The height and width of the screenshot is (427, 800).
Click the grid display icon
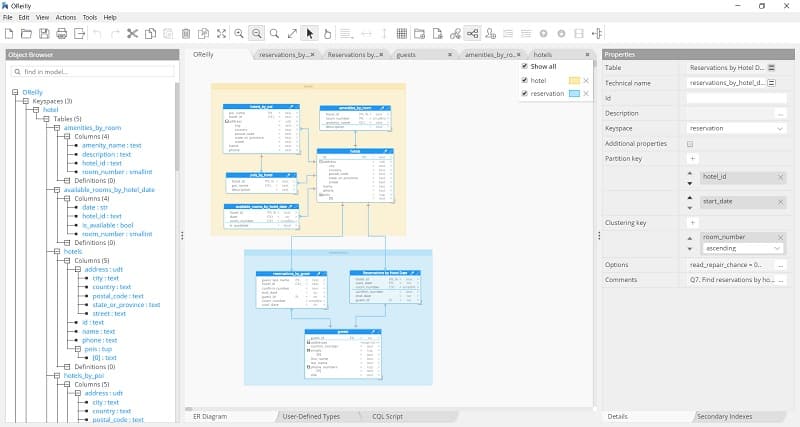[x=402, y=34]
